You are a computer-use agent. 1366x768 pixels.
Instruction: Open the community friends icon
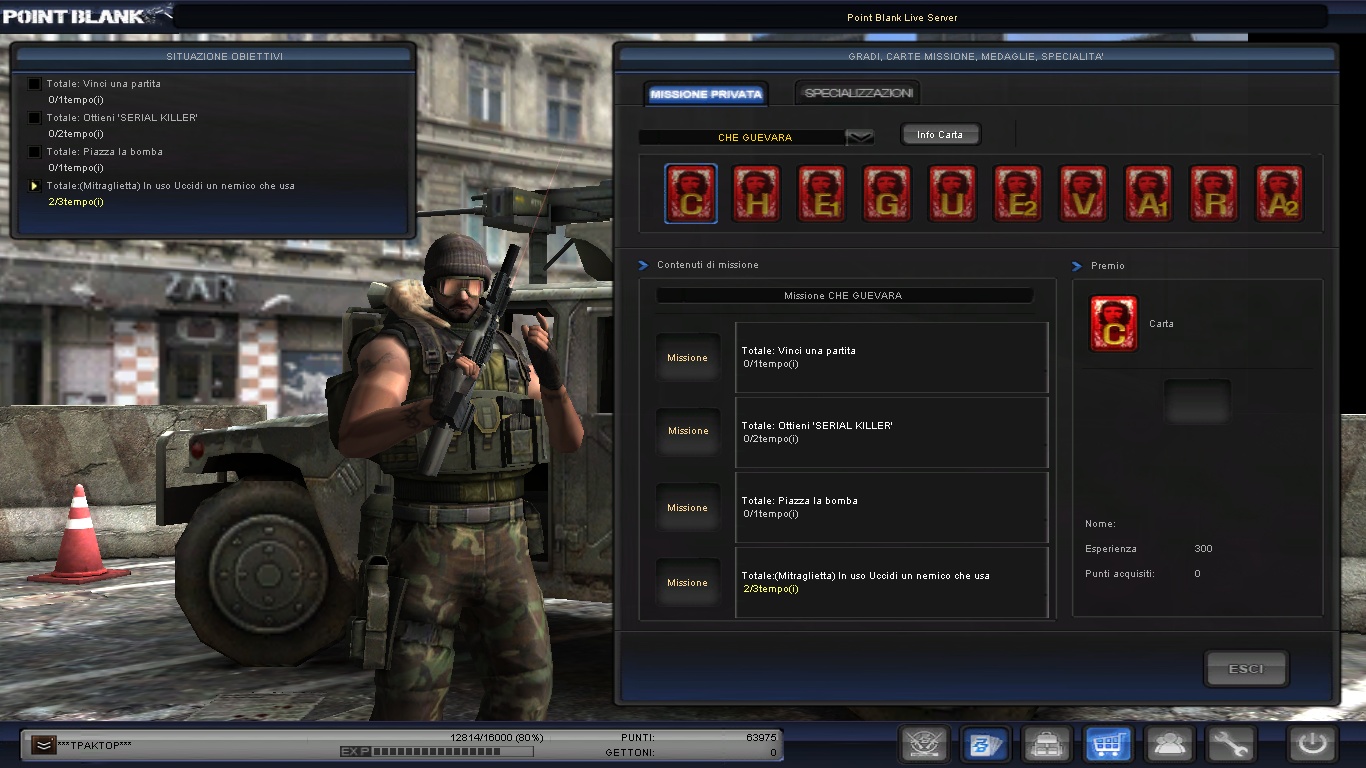coord(1170,745)
